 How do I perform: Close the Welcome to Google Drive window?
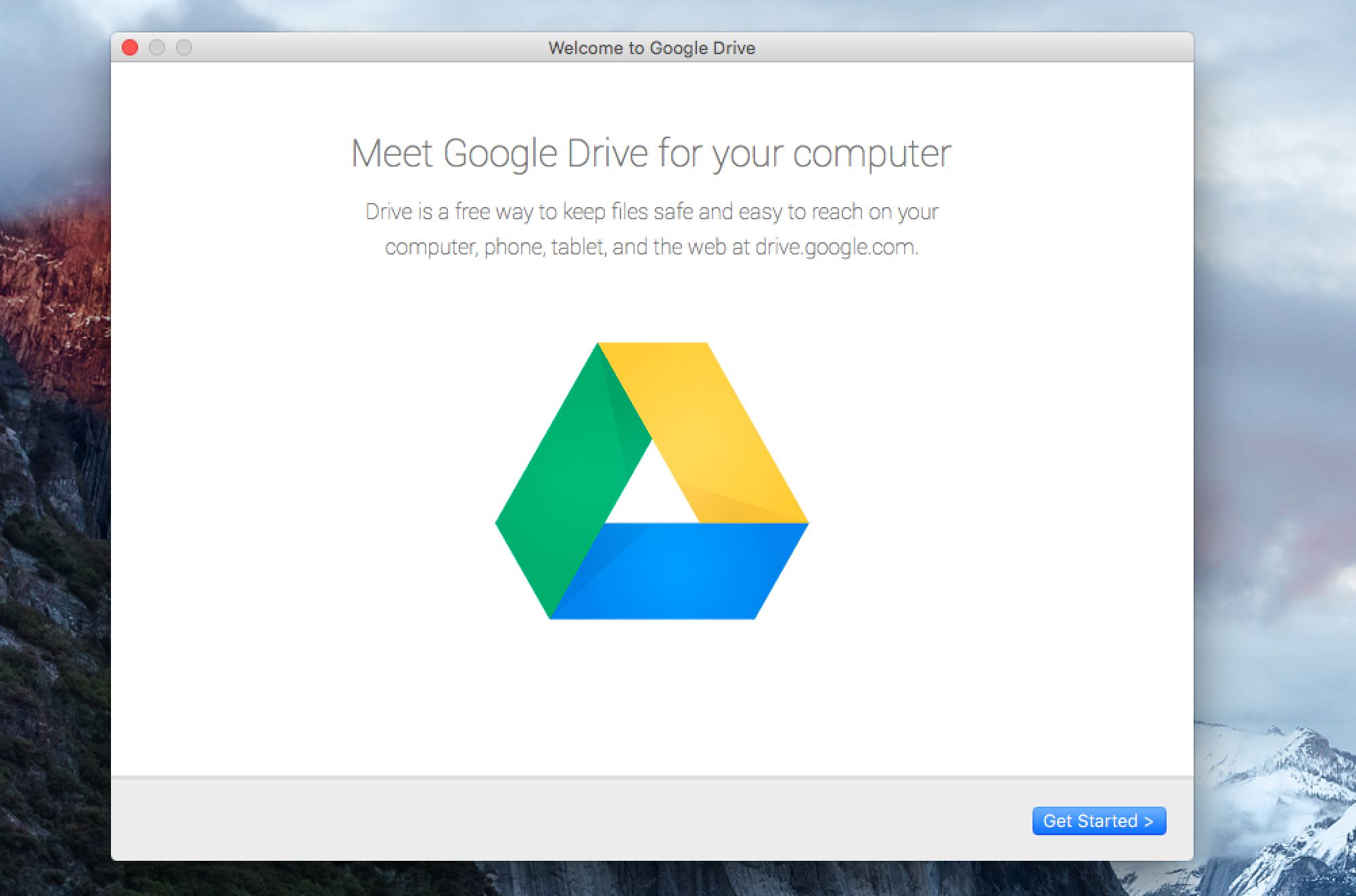point(130,47)
